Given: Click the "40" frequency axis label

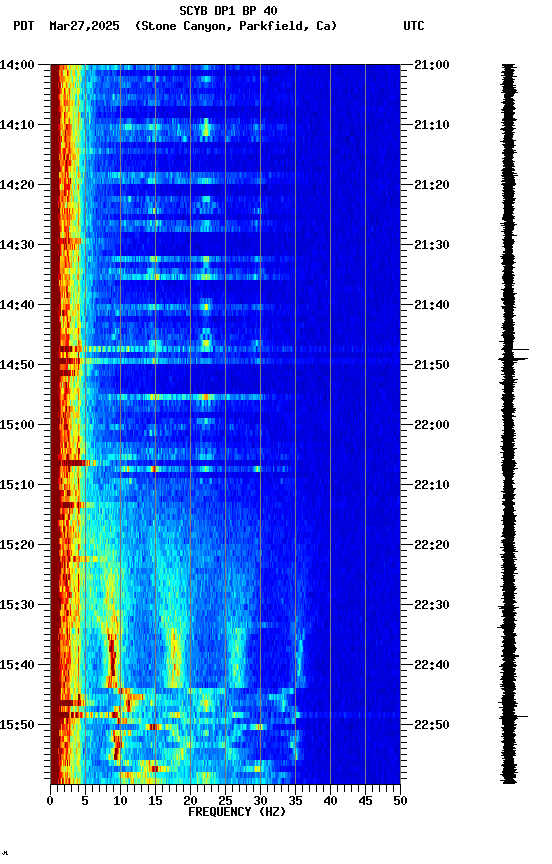Looking at the screenshot, I should [x=330, y=801].
